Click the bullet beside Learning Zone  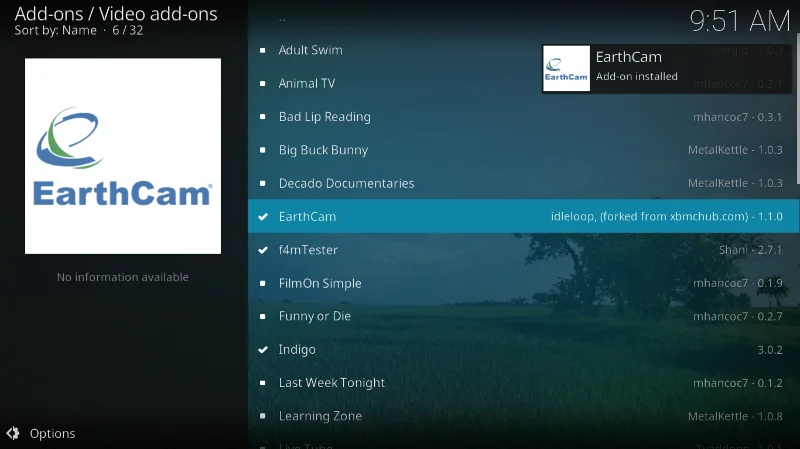tap(263, 416)
